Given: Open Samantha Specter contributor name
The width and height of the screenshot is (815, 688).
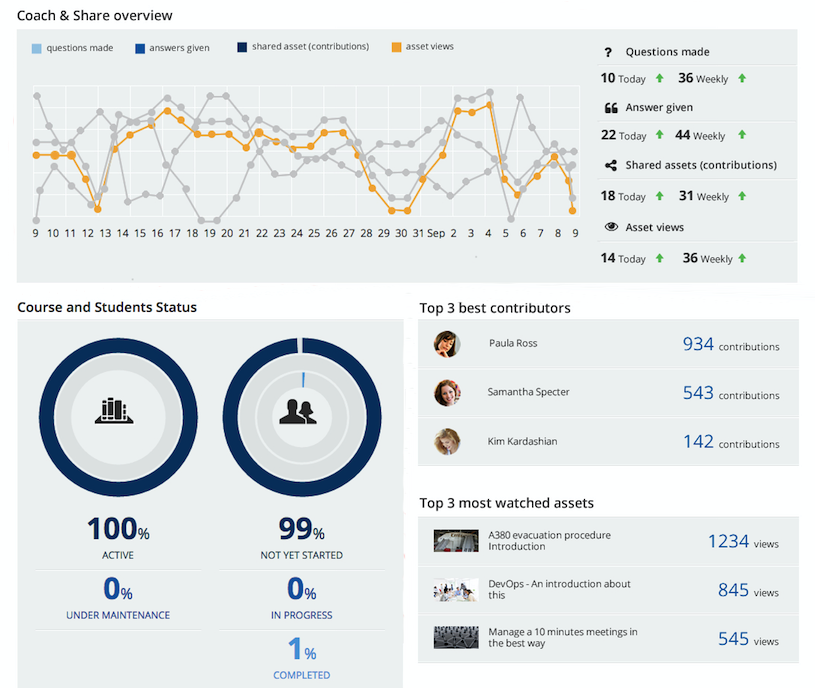Looking at the screenshot, I should pyautogui.click(x=528, y=392).
